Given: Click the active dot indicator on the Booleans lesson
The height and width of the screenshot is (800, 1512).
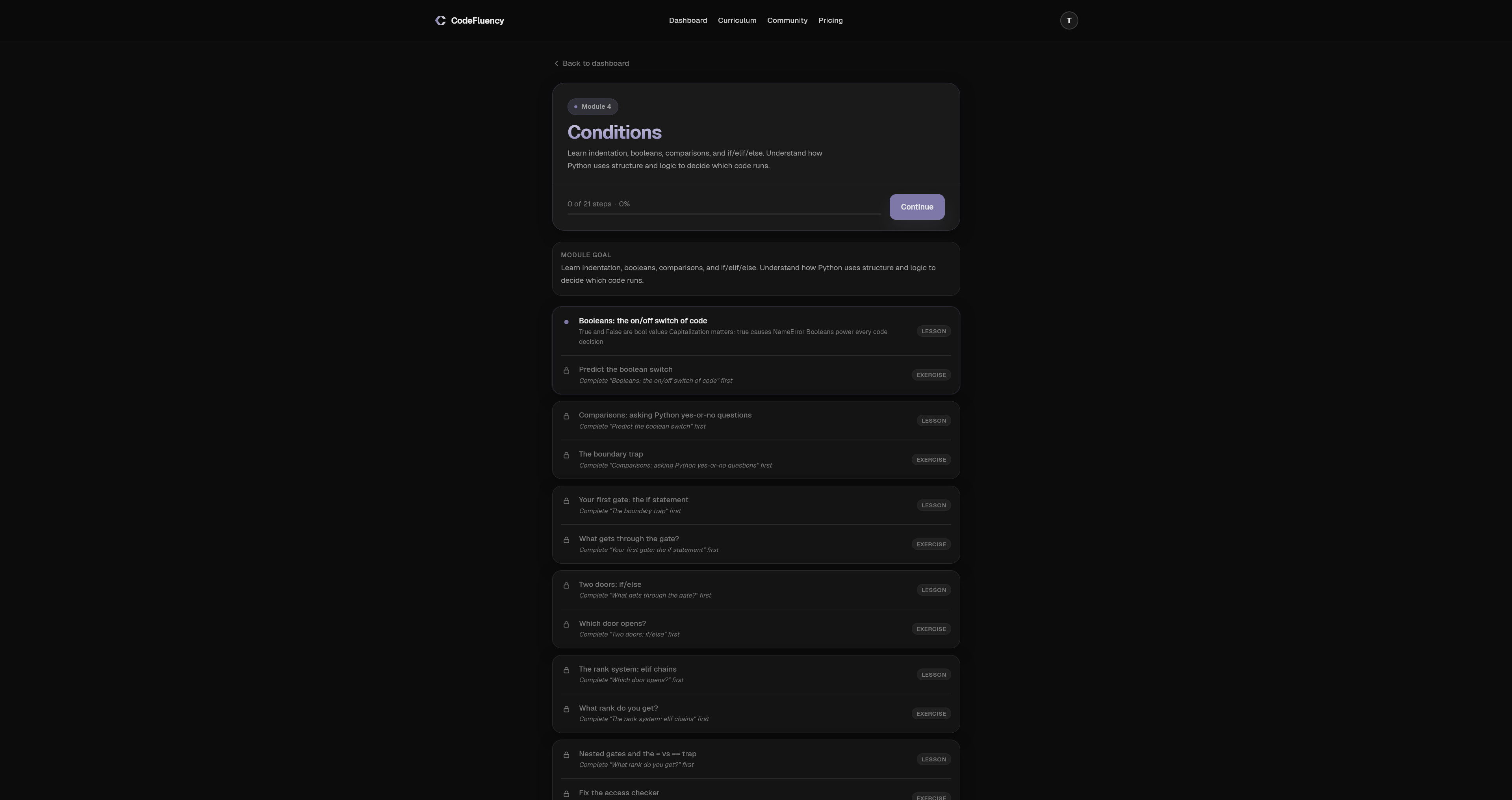Looking at the screenshot, I should coord(566,322).
